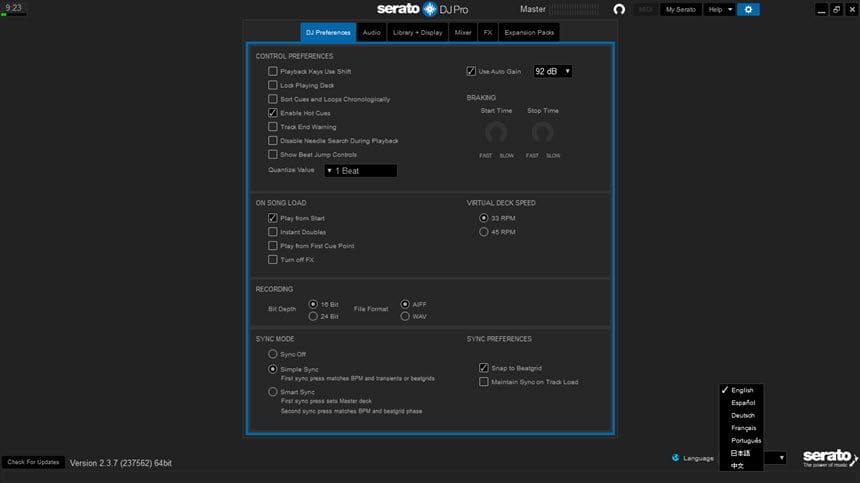
Task: Choose Español in the language list
Action: [x=742, y=403]
